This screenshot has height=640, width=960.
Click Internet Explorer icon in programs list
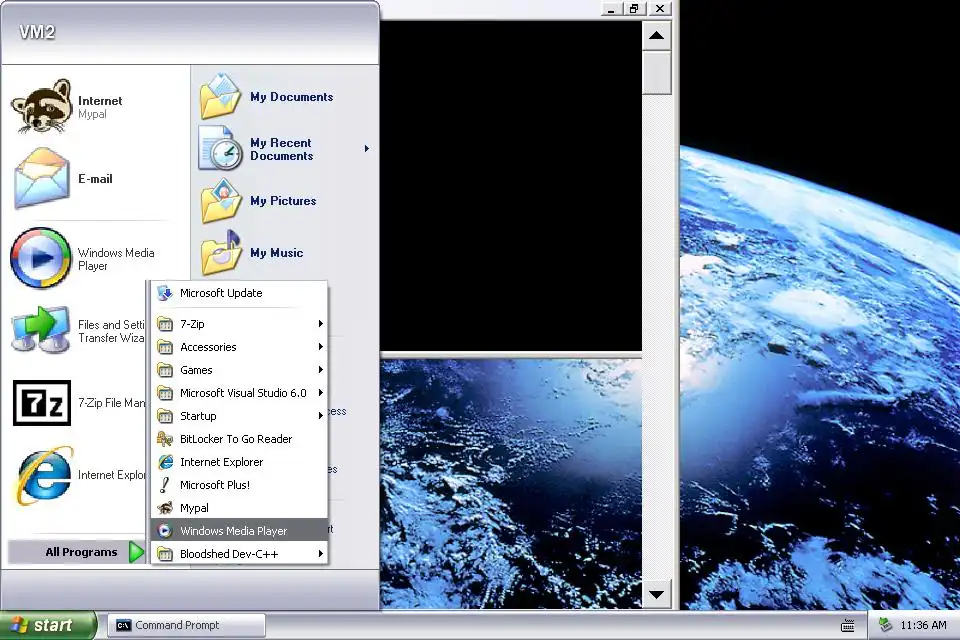pos(165,462)
